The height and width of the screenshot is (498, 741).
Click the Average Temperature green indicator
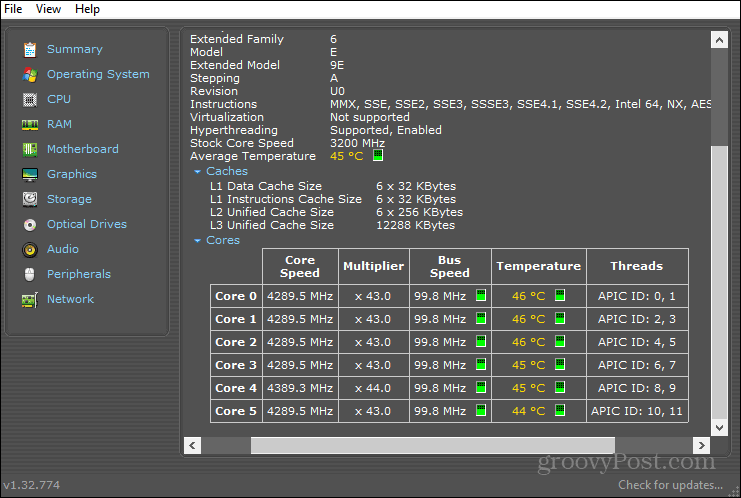pos(378,156)
